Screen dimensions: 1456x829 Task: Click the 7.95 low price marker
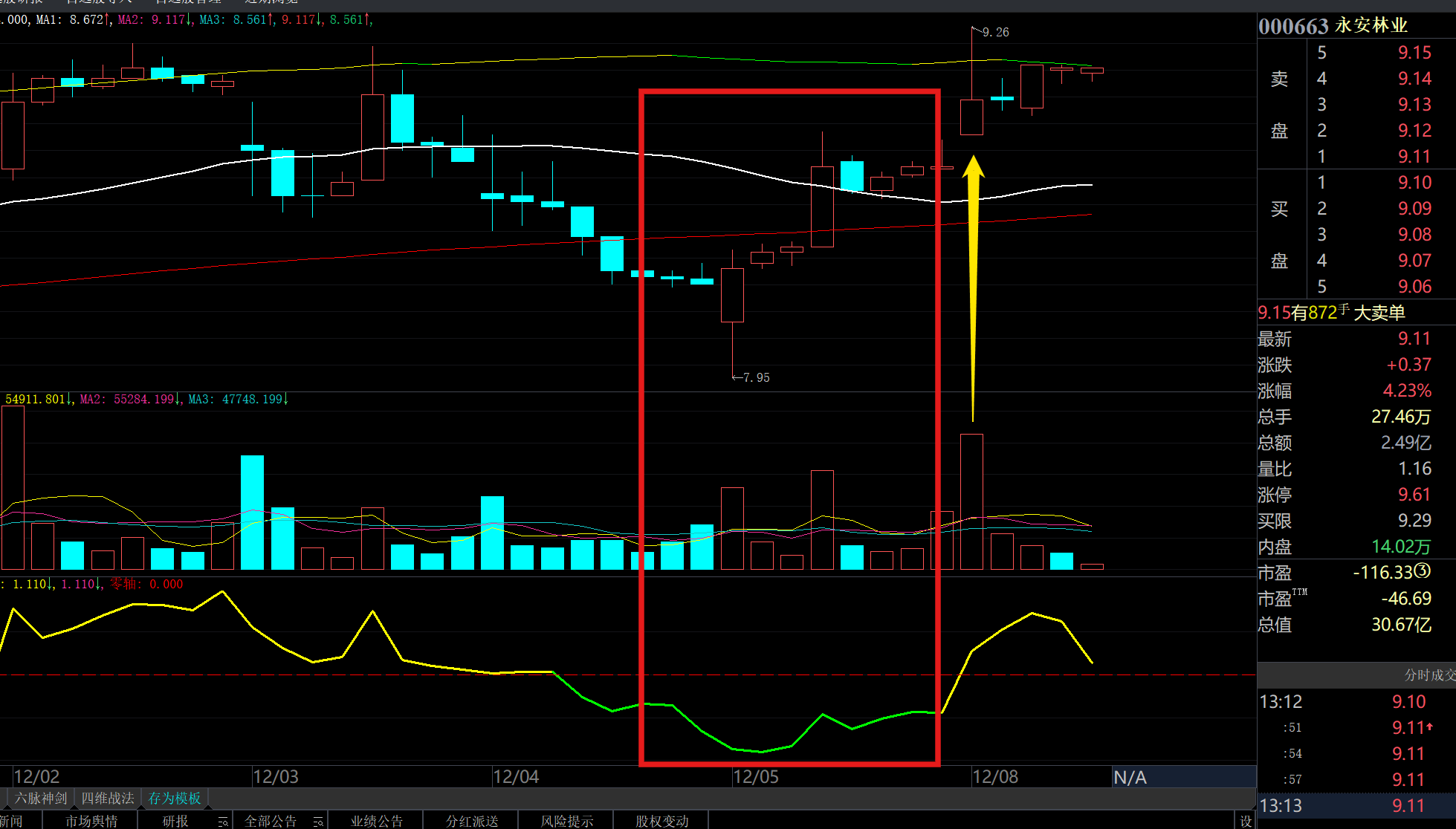pos(755,377)
